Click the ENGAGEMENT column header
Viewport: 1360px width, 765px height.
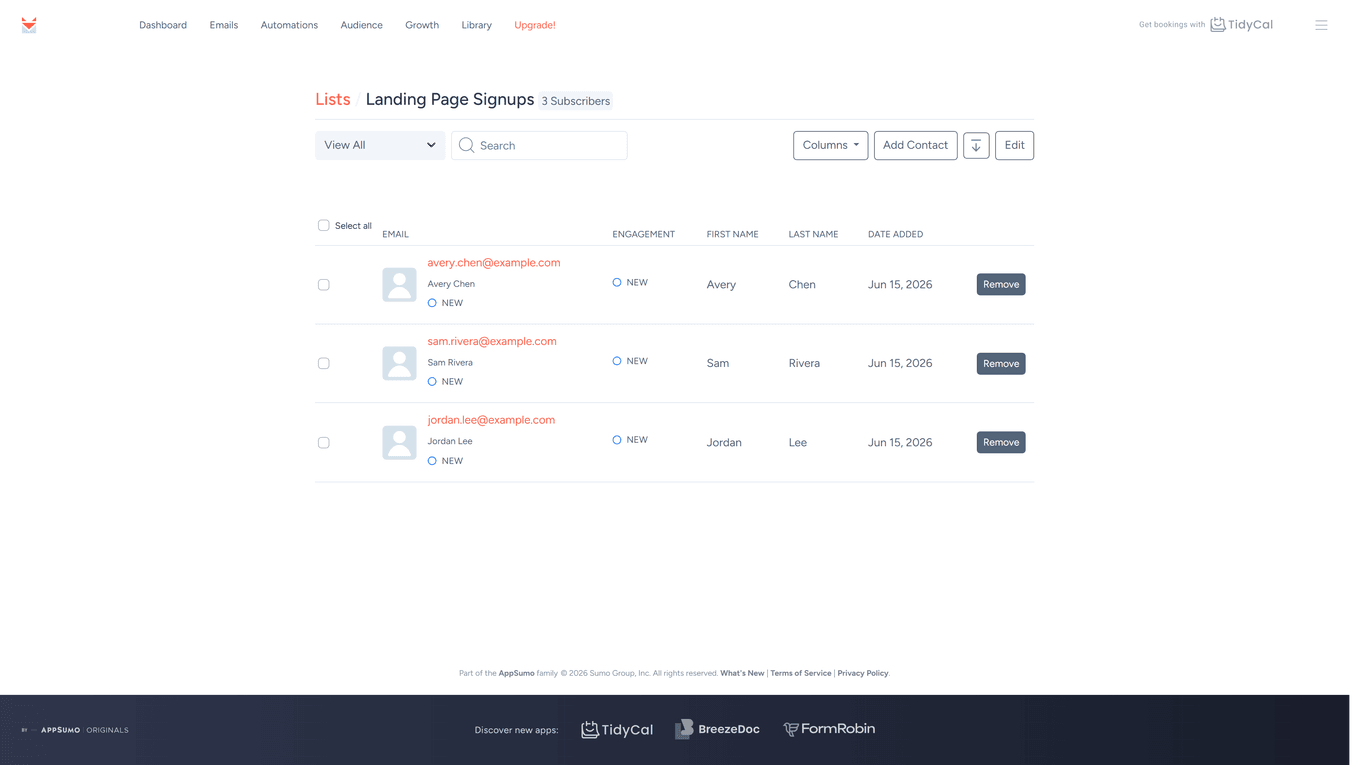(x=643, y=234)
